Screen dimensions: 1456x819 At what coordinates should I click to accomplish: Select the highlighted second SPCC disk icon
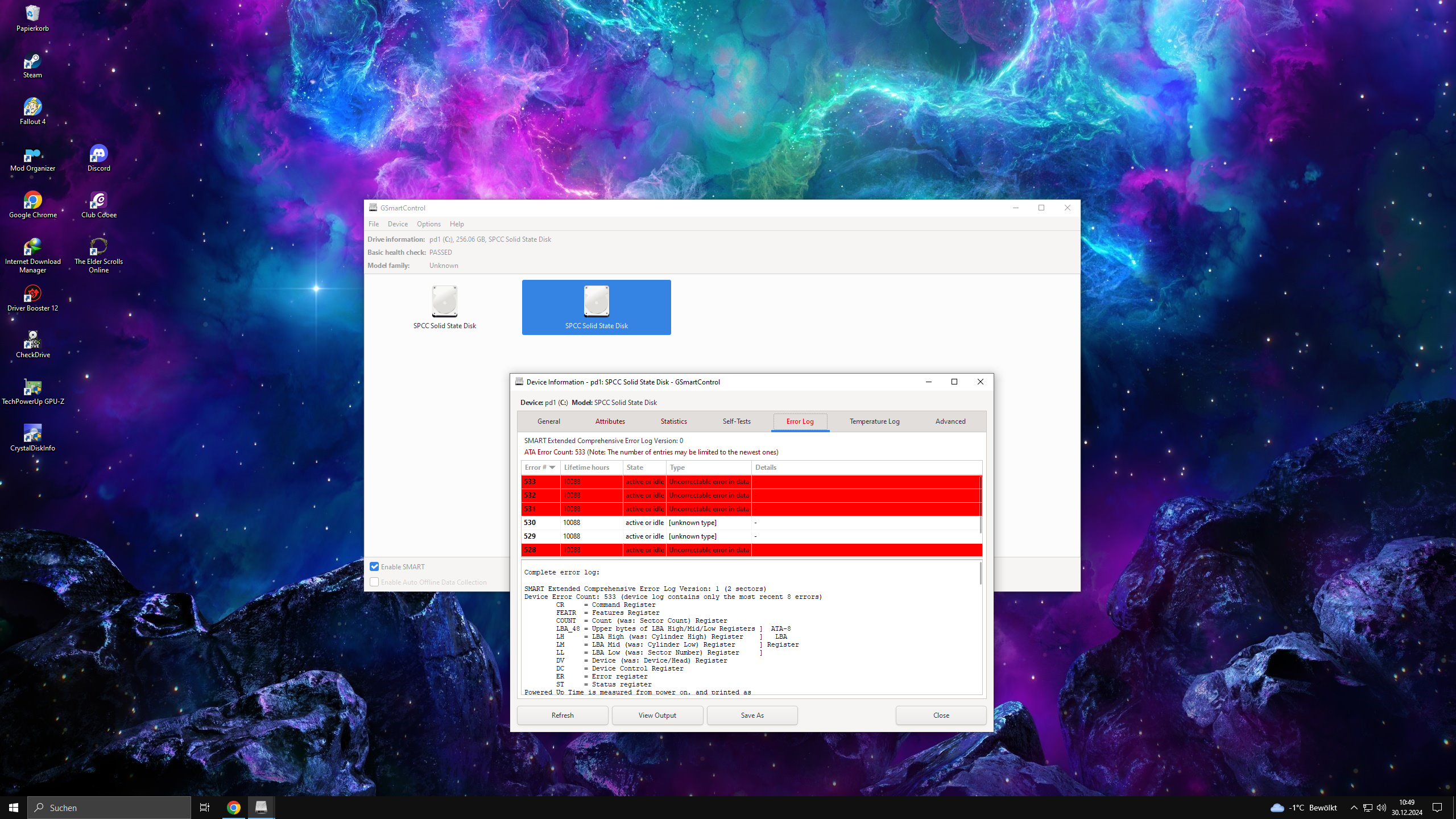click(596, 301)
